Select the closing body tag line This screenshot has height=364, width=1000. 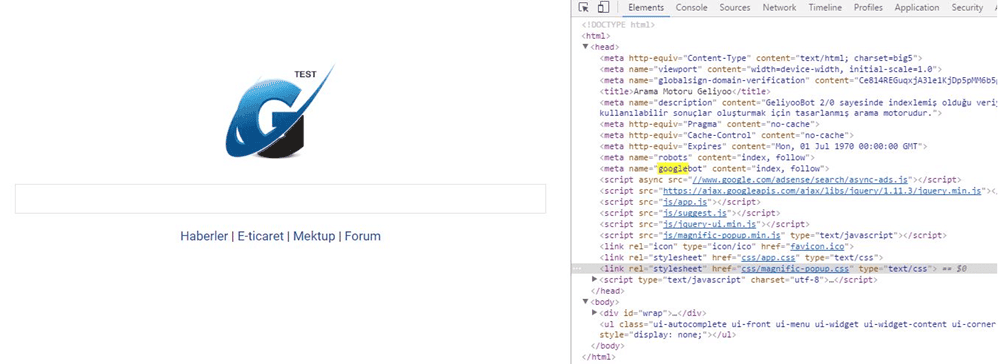pos(607,346)
